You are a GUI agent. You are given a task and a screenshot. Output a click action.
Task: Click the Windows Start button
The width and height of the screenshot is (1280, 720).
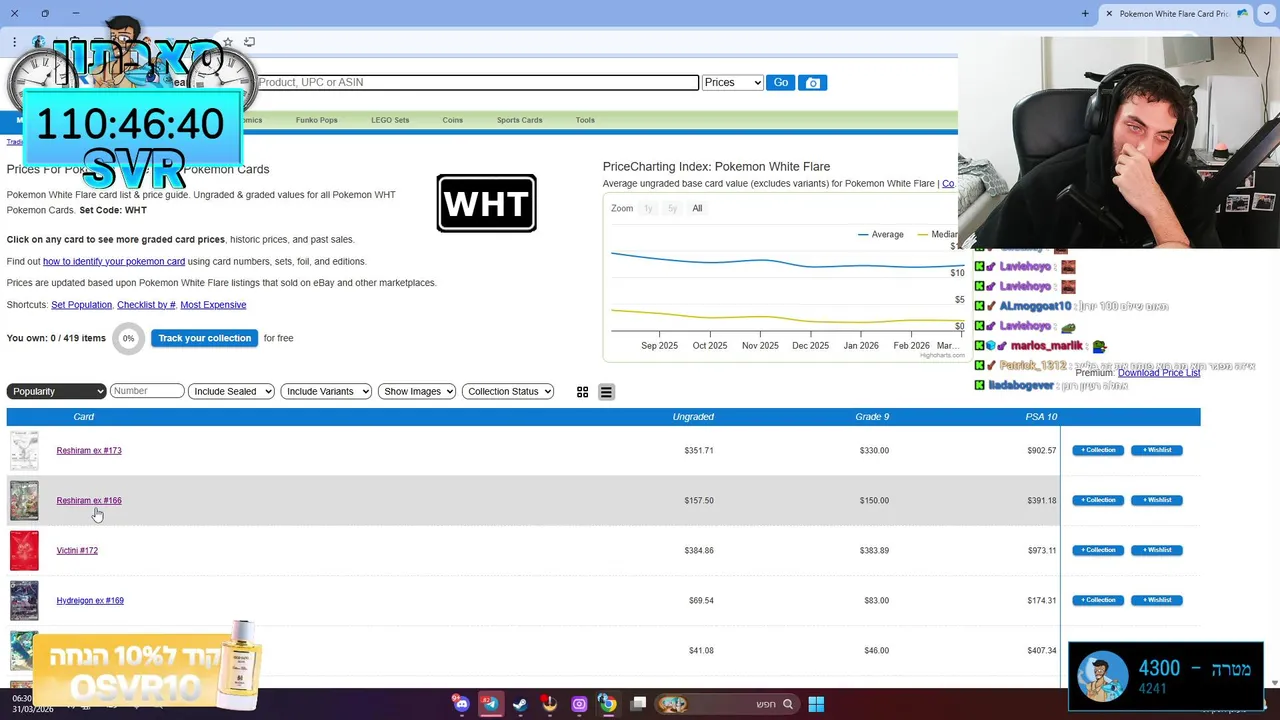tap(816, 704)
